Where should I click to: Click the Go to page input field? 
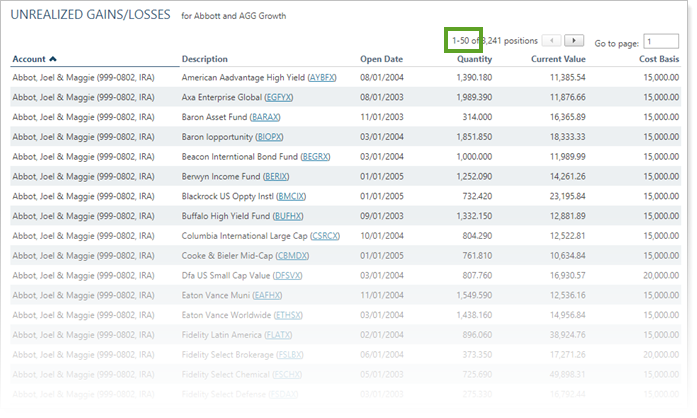pos(661,42)
